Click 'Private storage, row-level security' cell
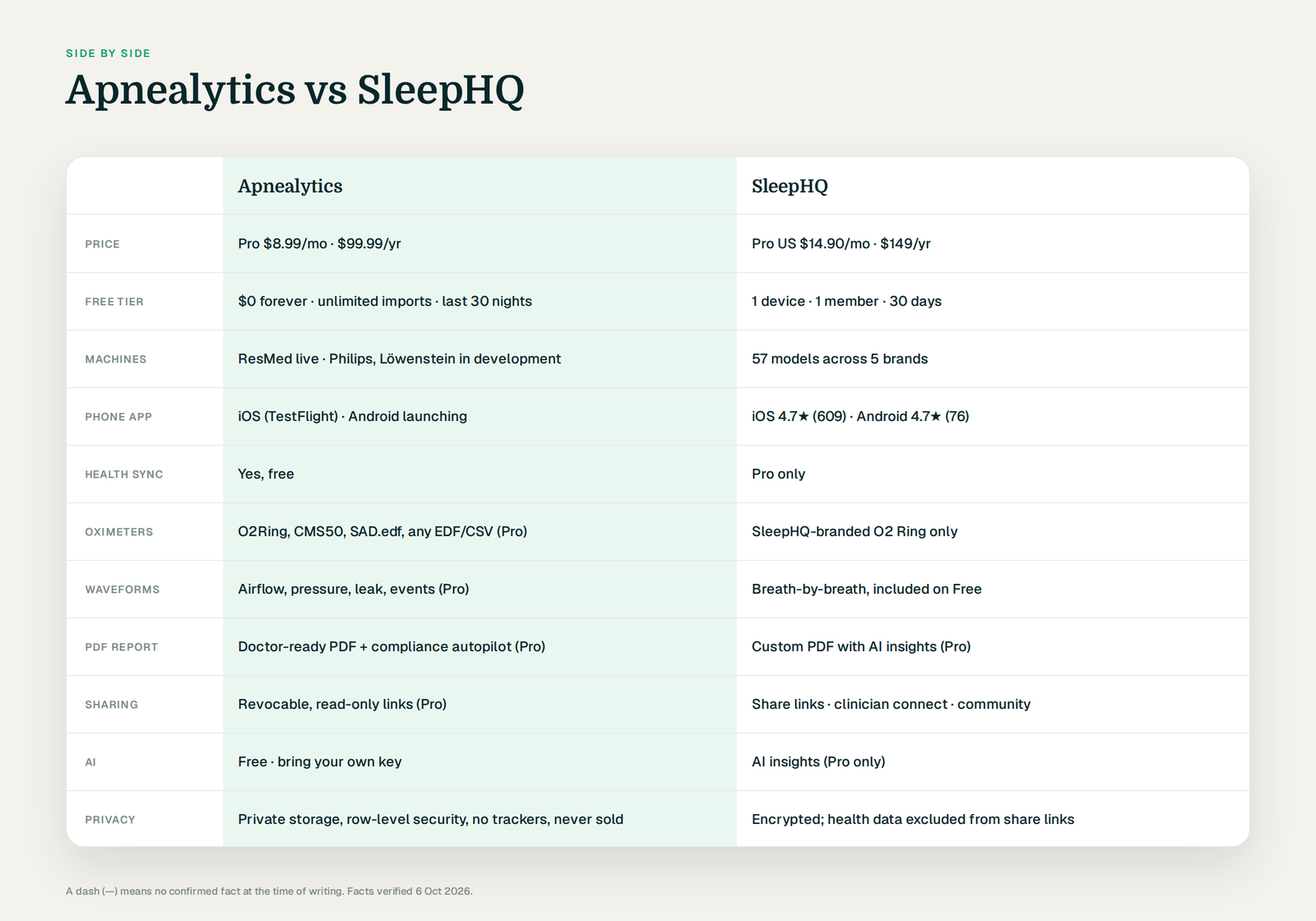This screenshot has width=1316, height=921. pyautogui.click(x=431, y=819)
